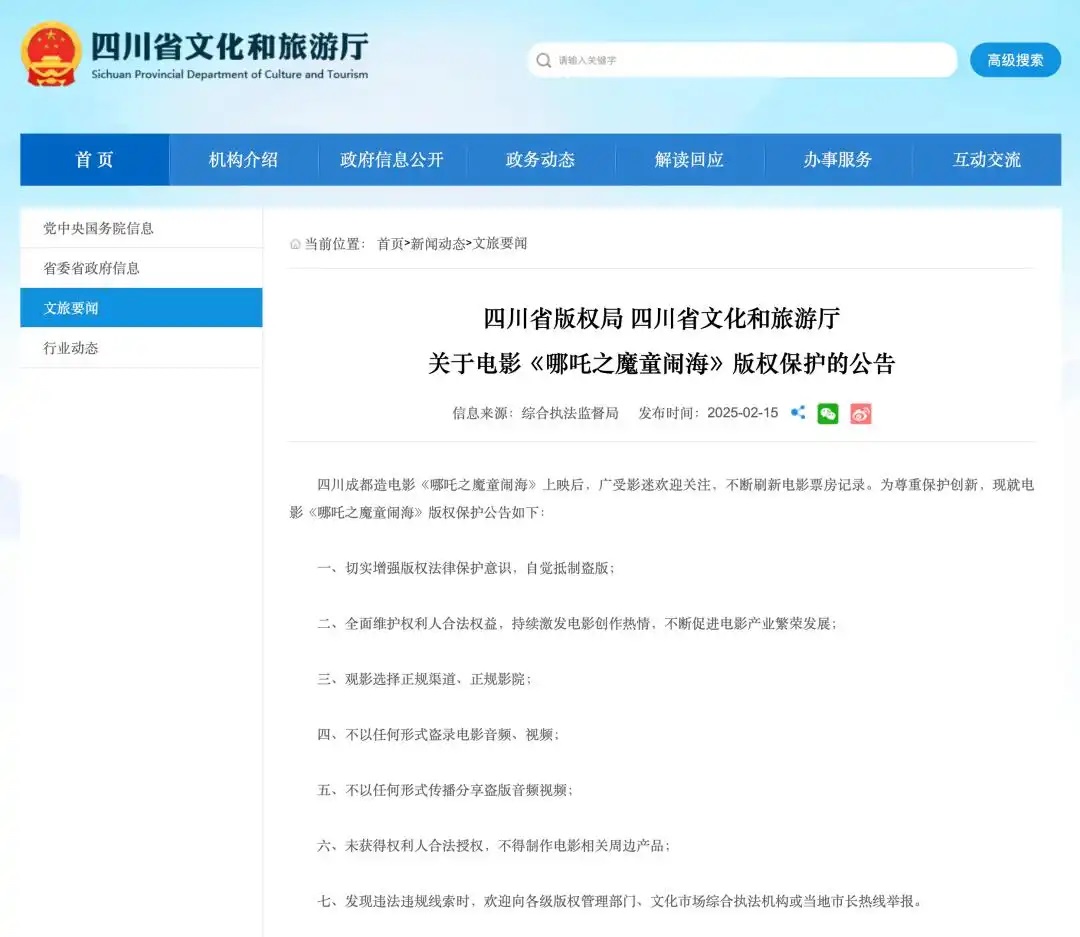This screenshot has height=937, width=1080.
Task: Open the 政务动态 navigation menu
Action: (539, 159)
